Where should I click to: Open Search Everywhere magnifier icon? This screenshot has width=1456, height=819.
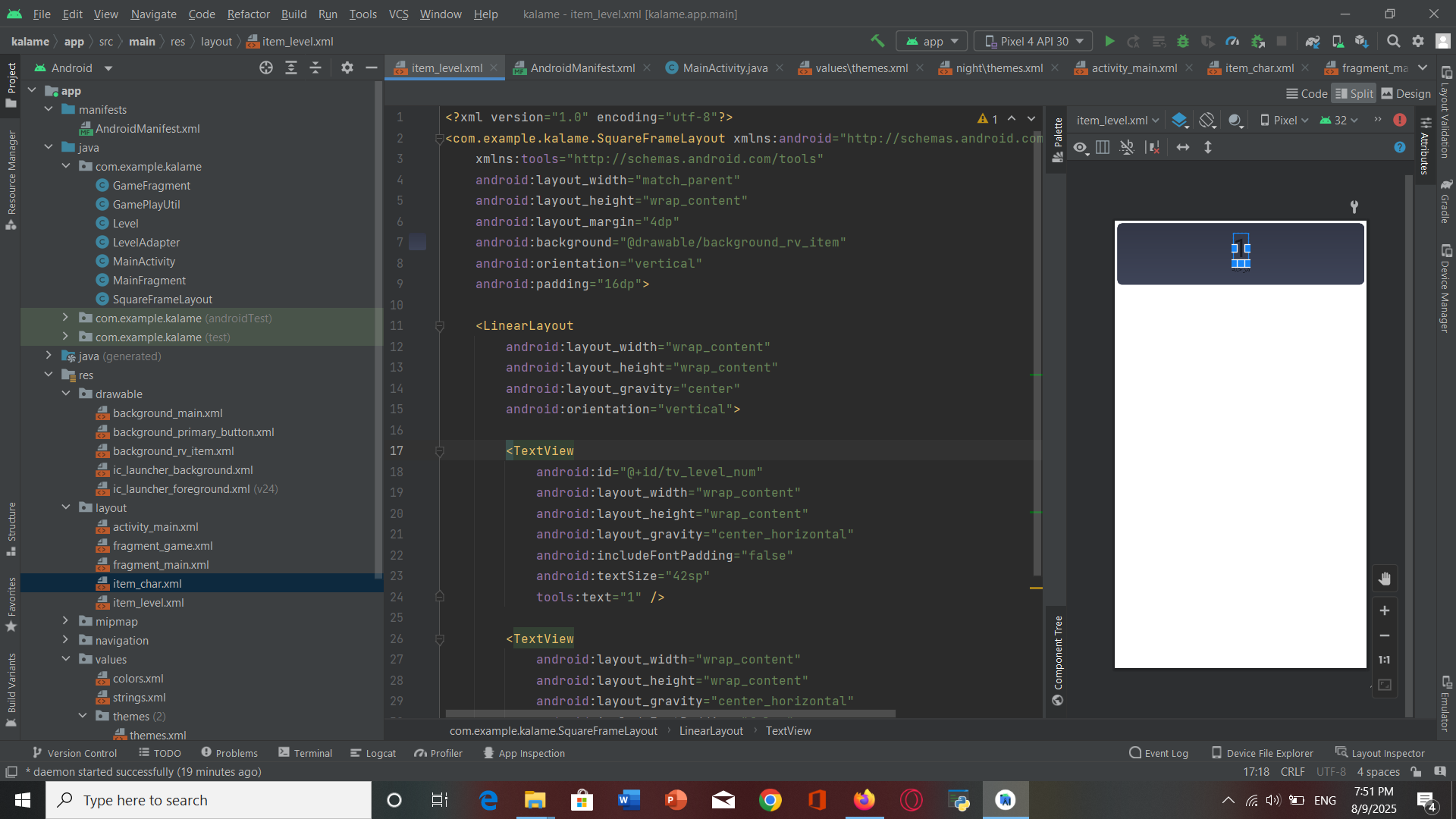click(1393, 41)
